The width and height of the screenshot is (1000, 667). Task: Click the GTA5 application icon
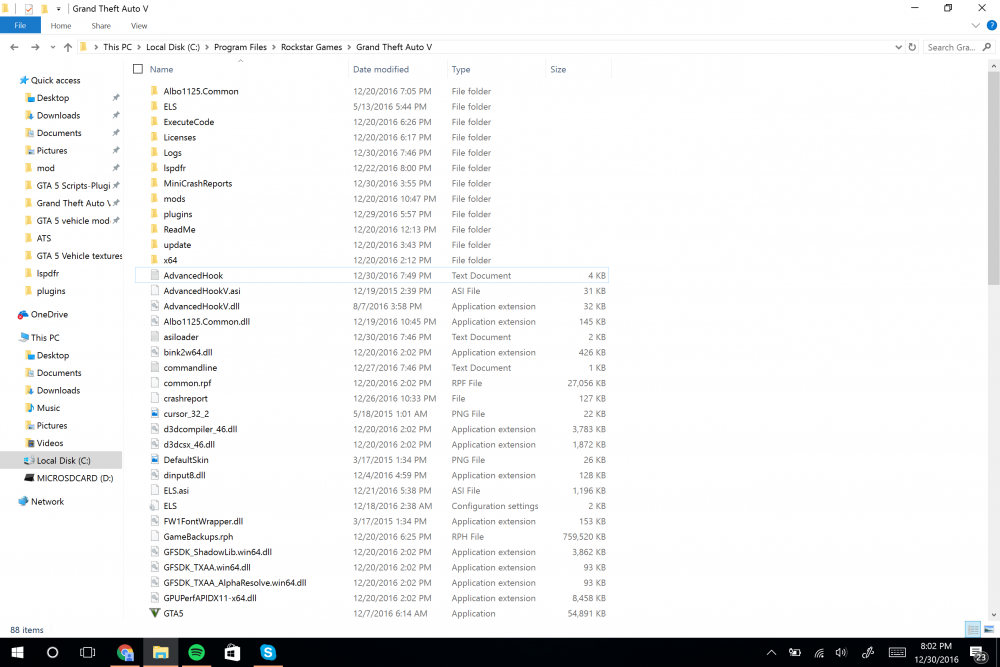(x=154, y=613)
